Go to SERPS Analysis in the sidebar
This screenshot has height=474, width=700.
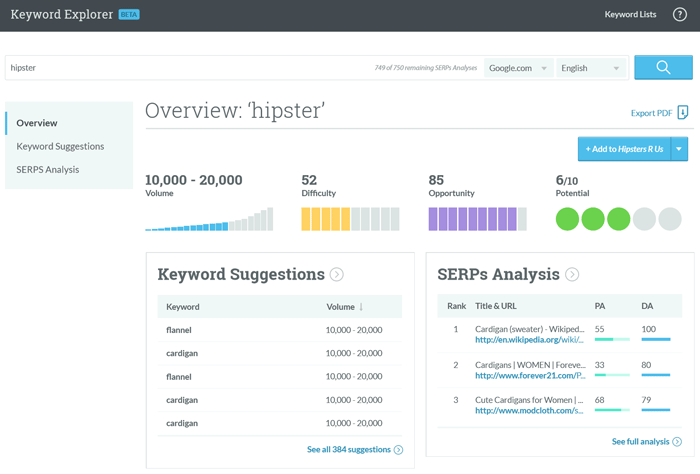pyautogui.click(x=48, y=169)
